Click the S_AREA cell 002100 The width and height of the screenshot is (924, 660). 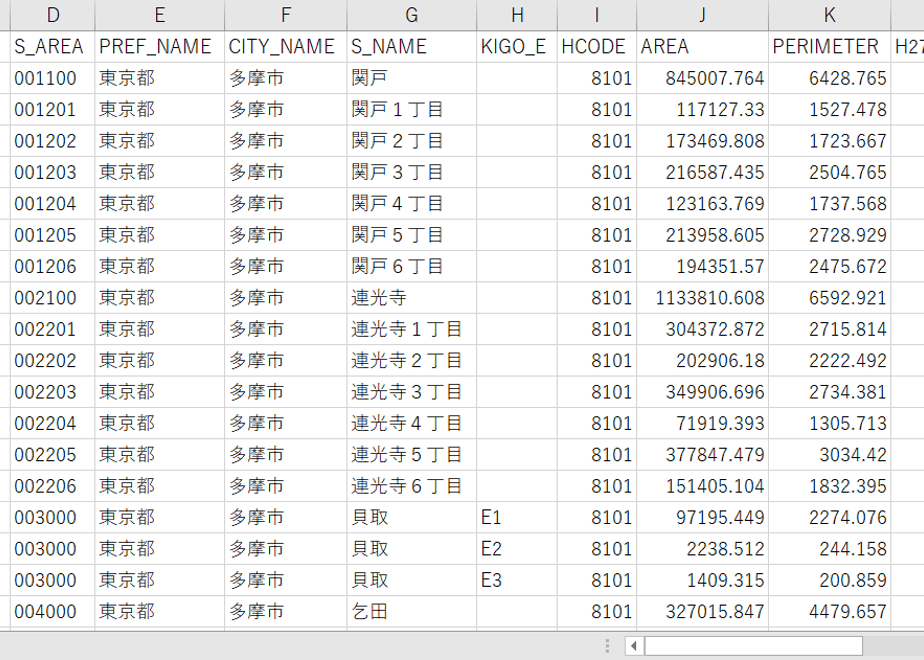(x=52, y=298)
